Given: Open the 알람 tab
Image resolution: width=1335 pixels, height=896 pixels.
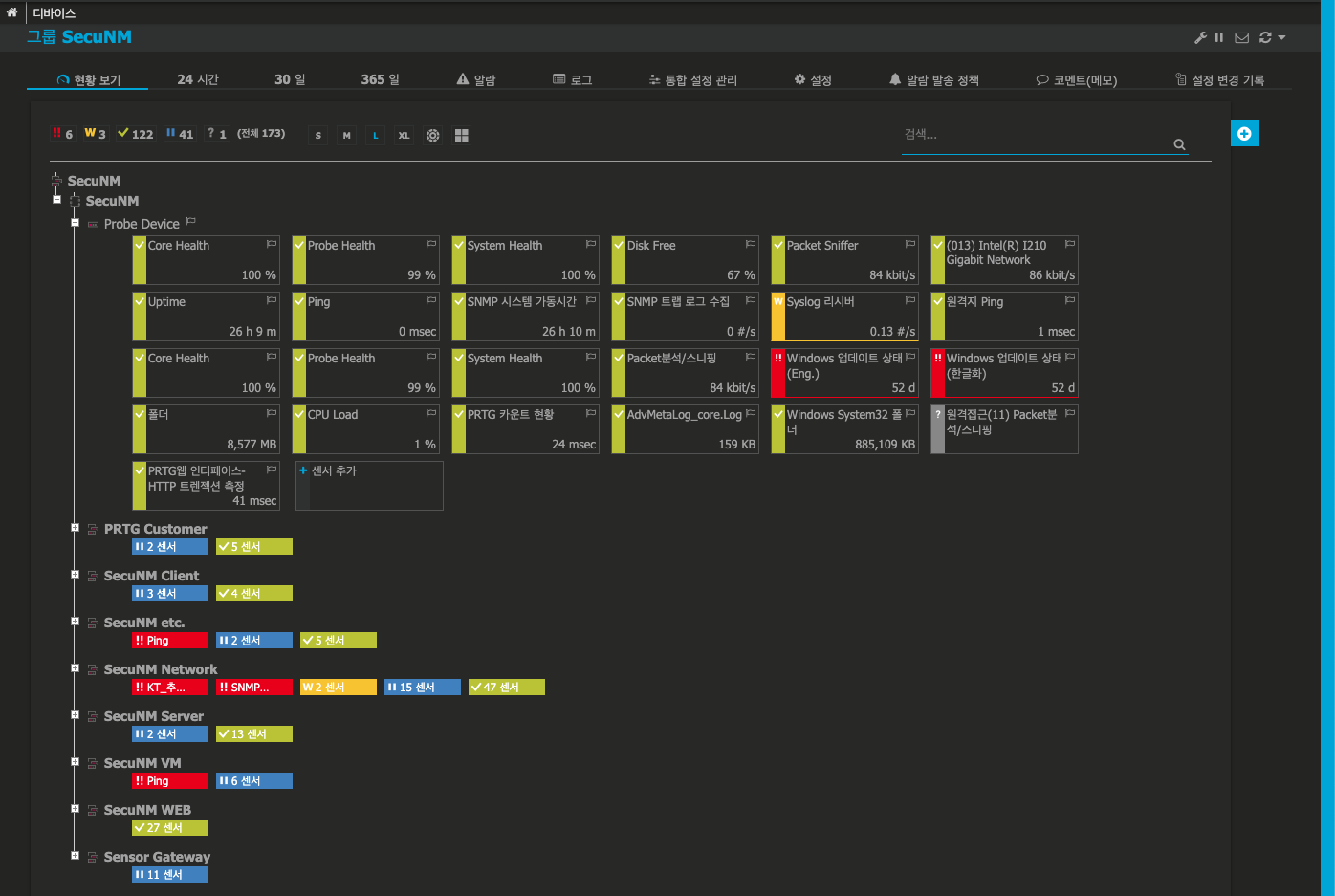Looking at the screenshot, I should point(476,79).
